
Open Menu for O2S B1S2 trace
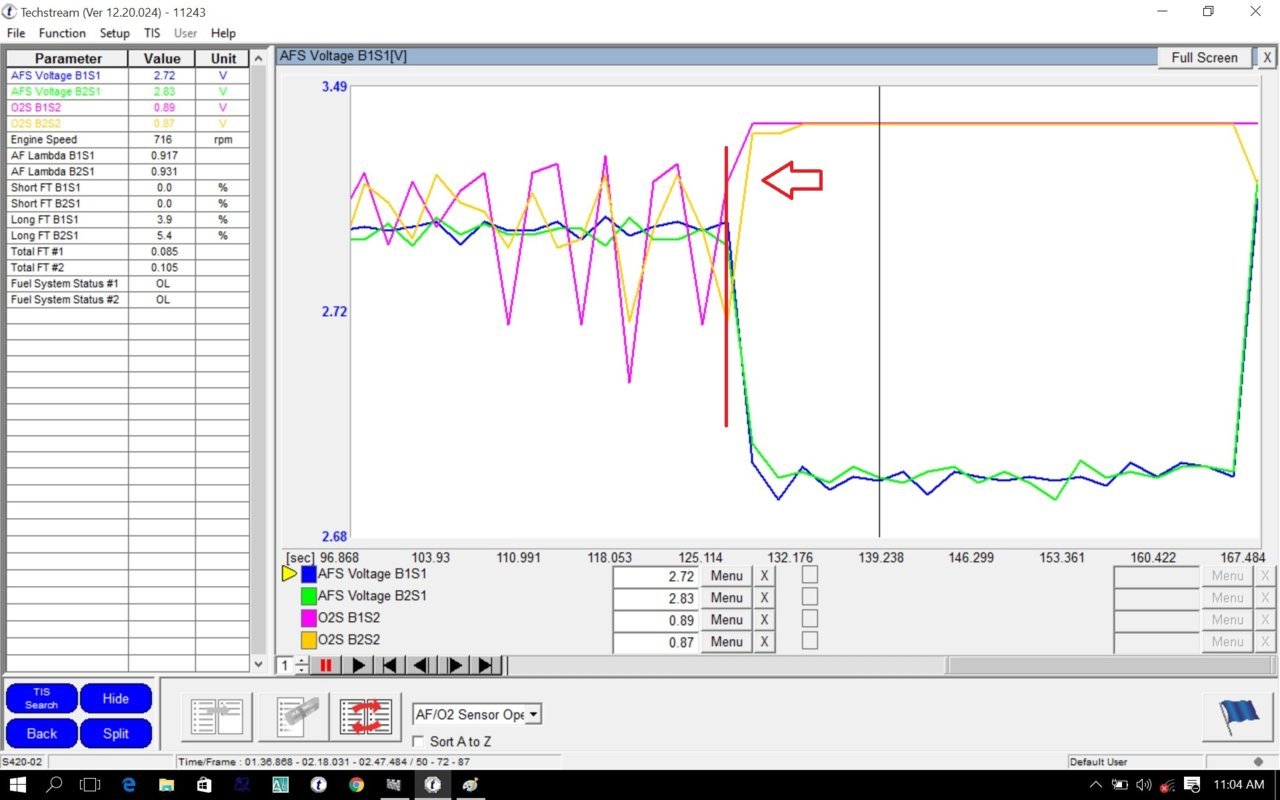pos(726,620)
